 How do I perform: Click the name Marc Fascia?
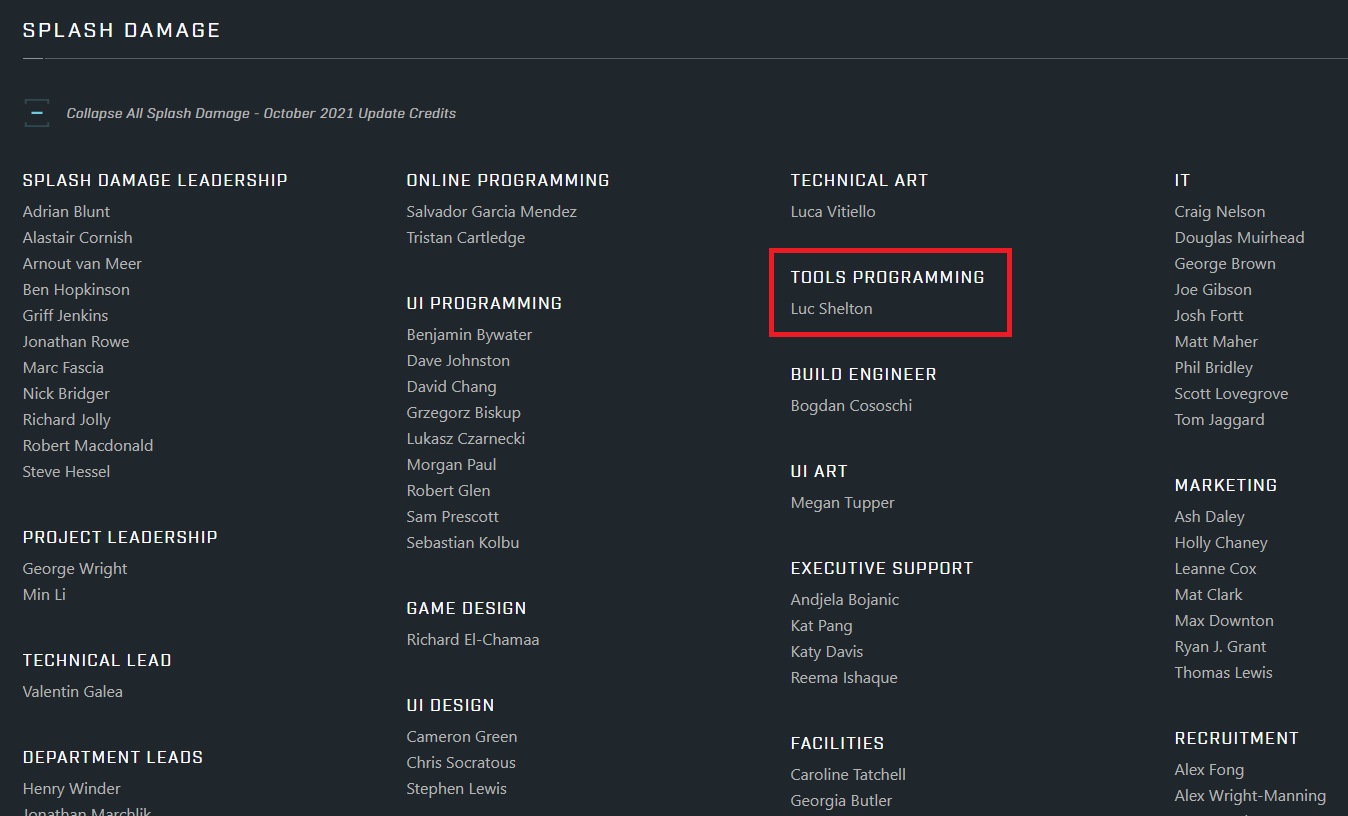[63, 368]
